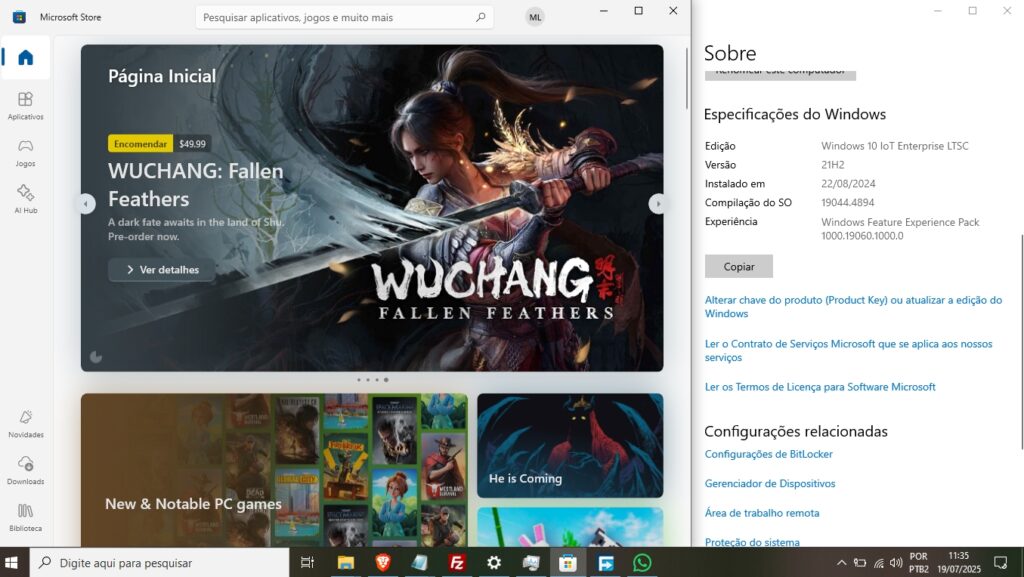Select the last carousel page dot
1024x577 pixels.
coord(386,380)
